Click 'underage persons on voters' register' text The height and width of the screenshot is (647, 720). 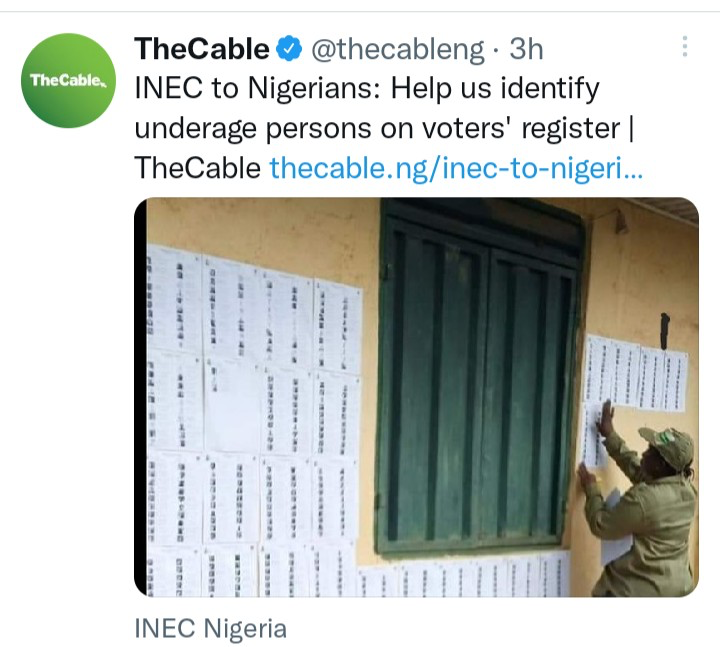(380, 128)
